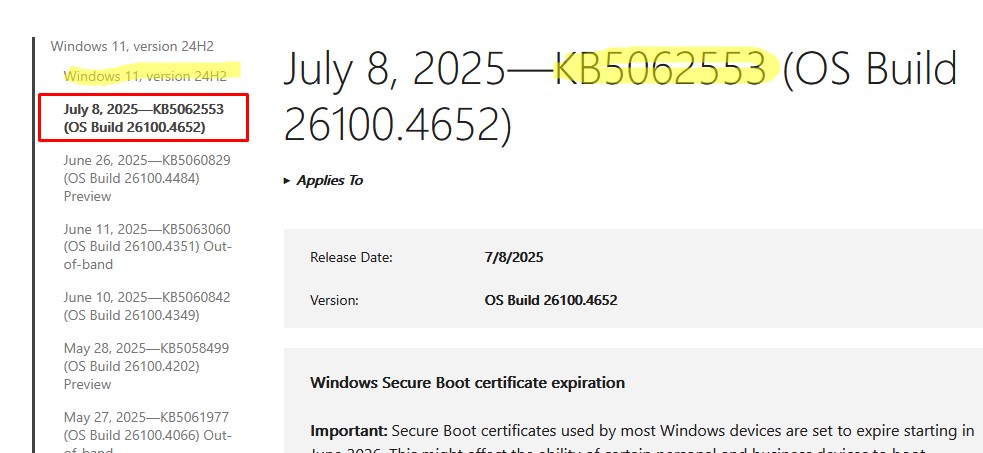The width and height of the screenshot is (983, 453).
Task: Open the Applies To section label
Action: [x=330, y=180]
